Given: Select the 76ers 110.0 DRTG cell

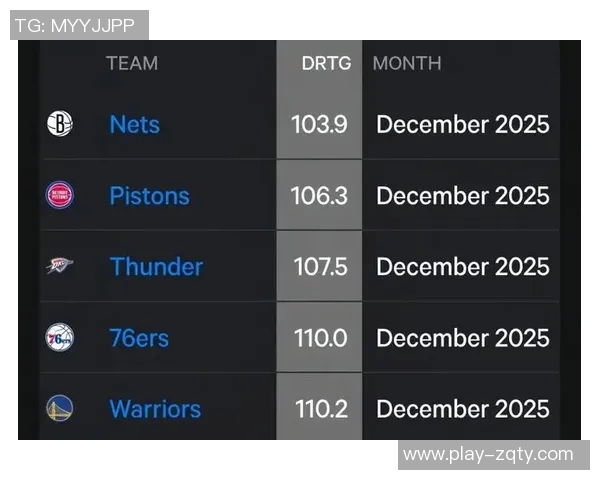Looking at the screenshot, I should click(320, 337).
